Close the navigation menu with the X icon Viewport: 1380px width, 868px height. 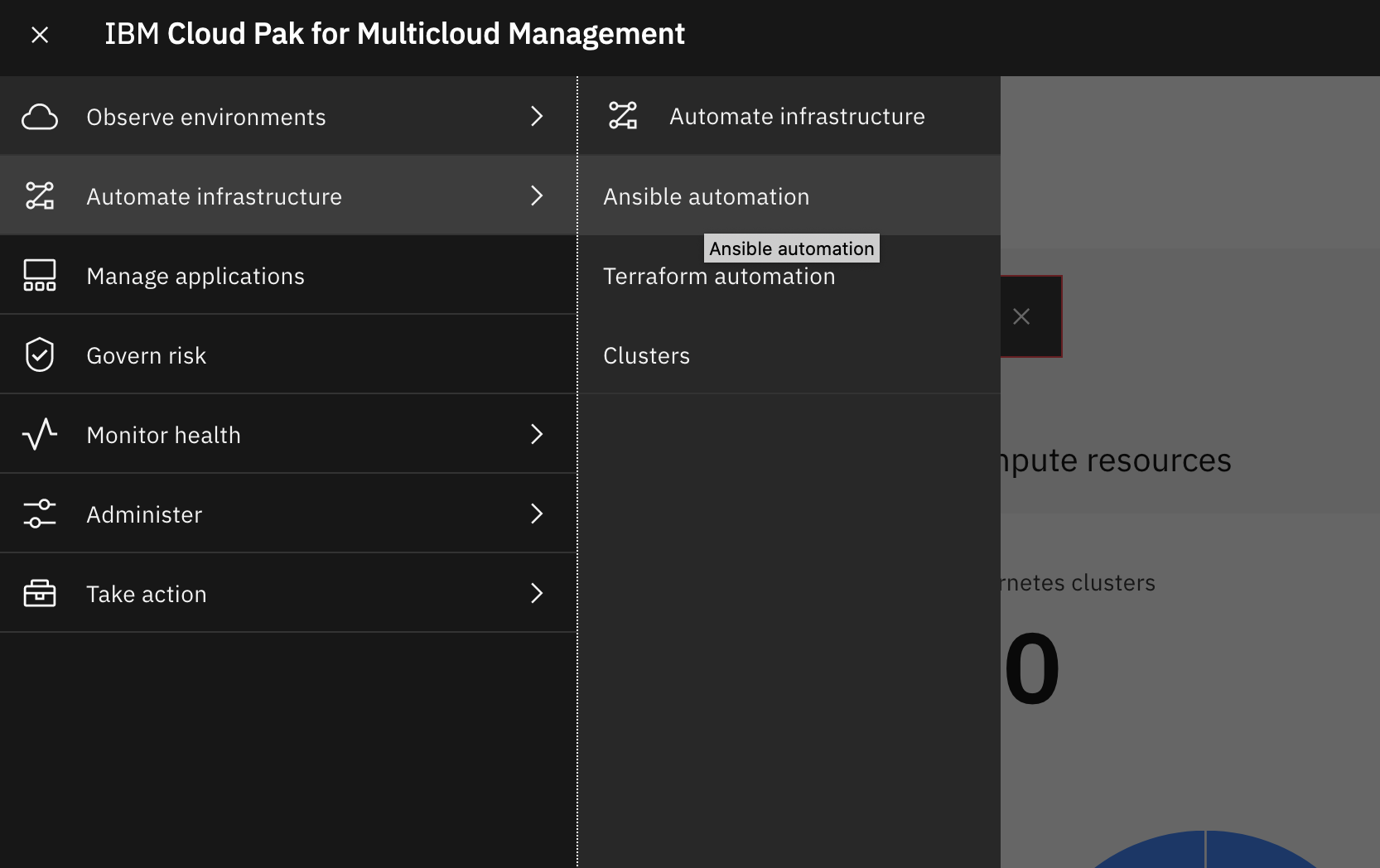pos(40,36)
